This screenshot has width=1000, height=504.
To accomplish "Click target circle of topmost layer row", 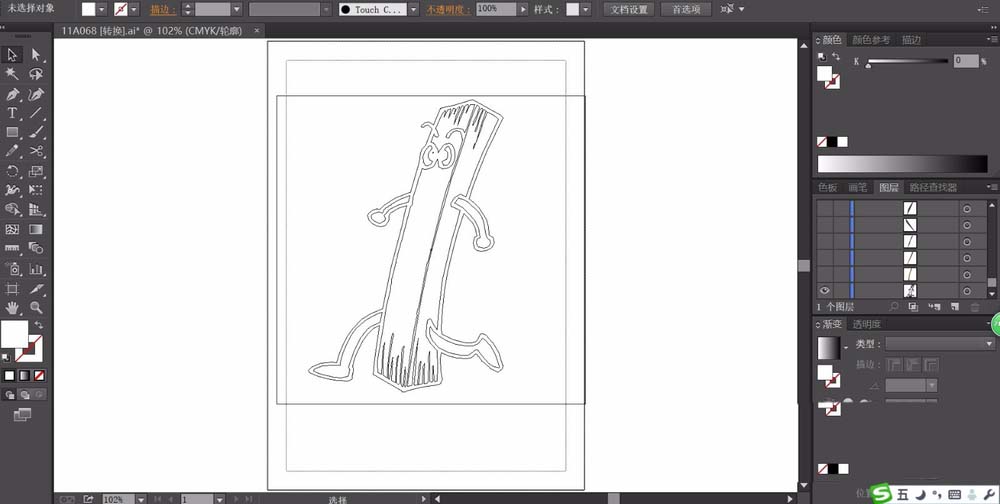I will (x=967, y=209).
